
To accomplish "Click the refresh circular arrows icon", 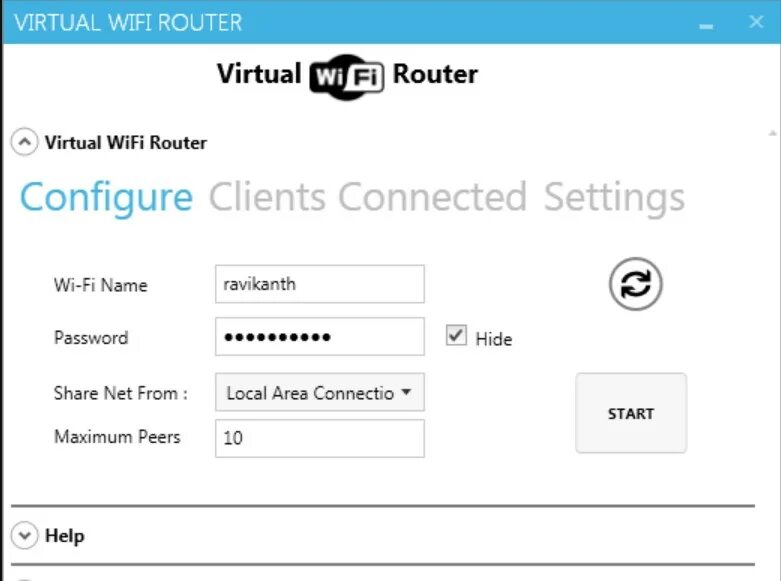I will coord(636,284).
